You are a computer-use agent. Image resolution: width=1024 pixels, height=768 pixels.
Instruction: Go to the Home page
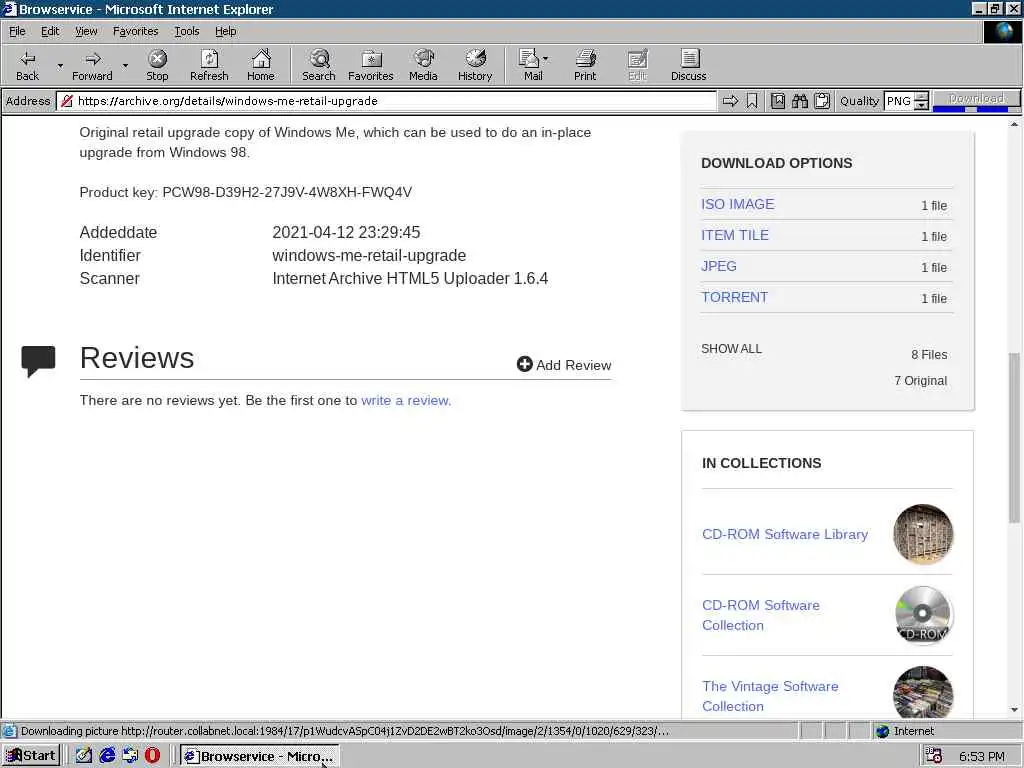pos(261,65)
